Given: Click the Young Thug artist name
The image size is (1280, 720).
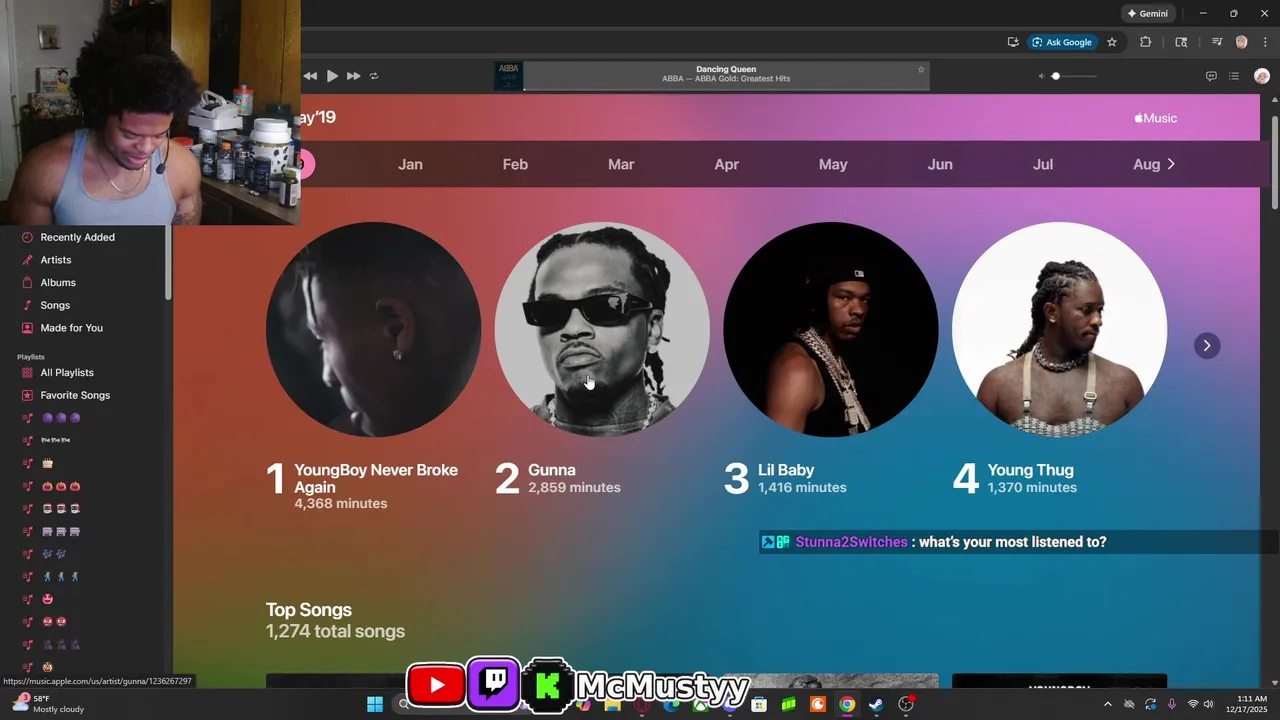Looking at the screenshot, I should pos(1030,470).
